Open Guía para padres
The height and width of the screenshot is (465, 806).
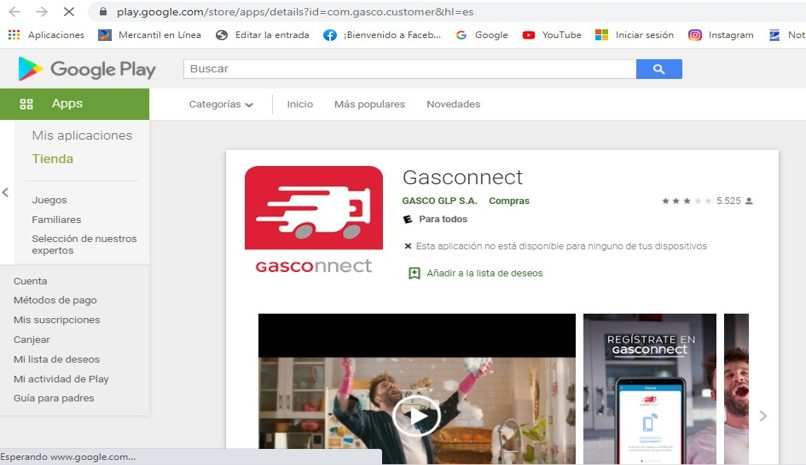click(x=54, y=398)
